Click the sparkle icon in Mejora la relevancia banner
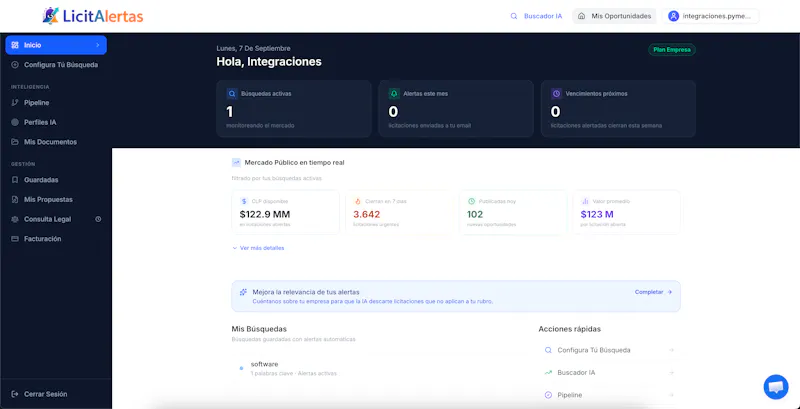The height and width of the screenshot is (409, 800). [x=243, y=292]
